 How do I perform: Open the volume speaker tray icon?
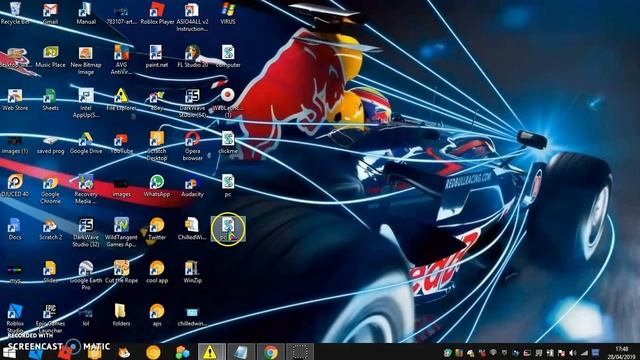[573, 353]
